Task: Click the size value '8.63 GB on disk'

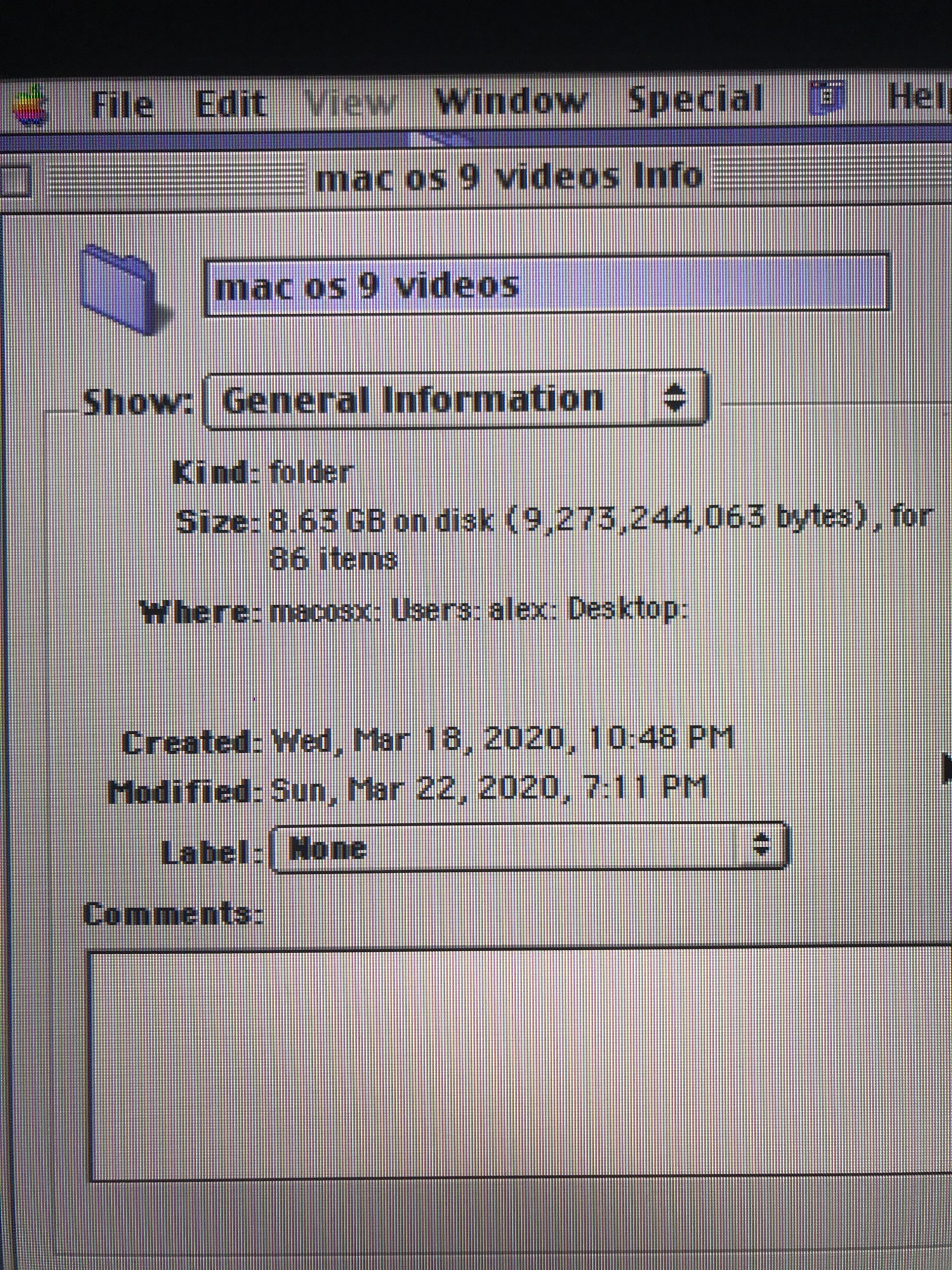Action: pyautogui.click(x=381, y=521)
